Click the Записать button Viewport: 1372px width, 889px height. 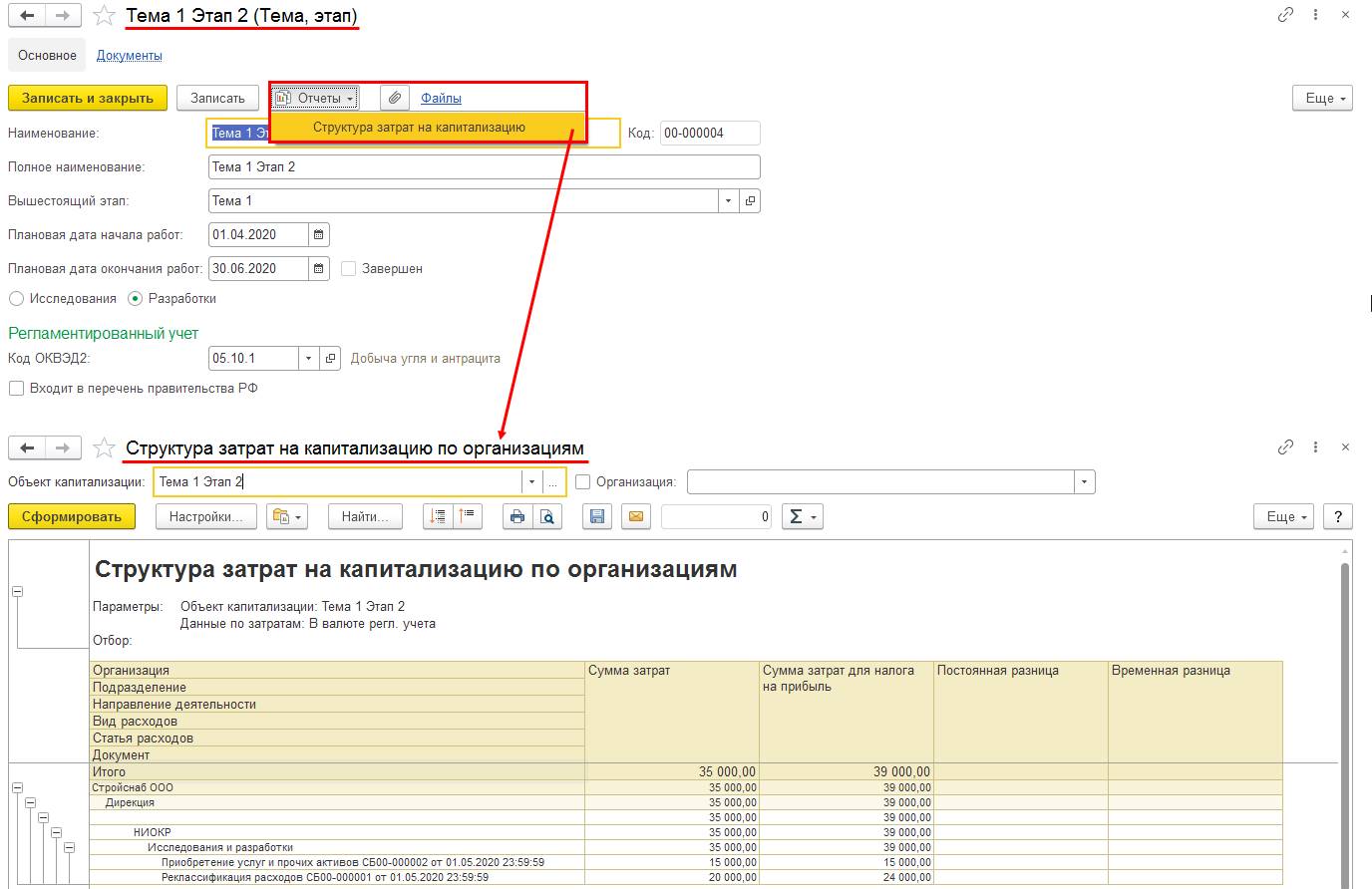tap(217, 98)
